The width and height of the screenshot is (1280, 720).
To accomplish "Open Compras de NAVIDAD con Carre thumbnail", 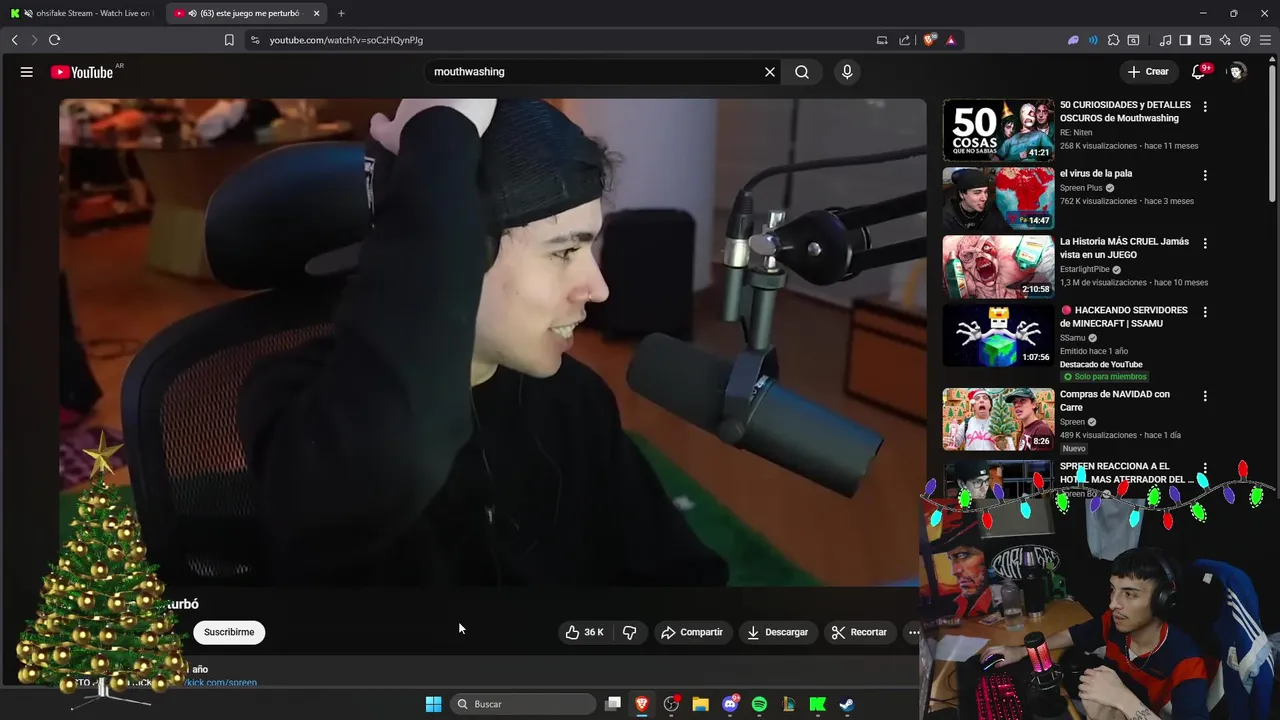I will pyautogui.click(x=998, y=419).
